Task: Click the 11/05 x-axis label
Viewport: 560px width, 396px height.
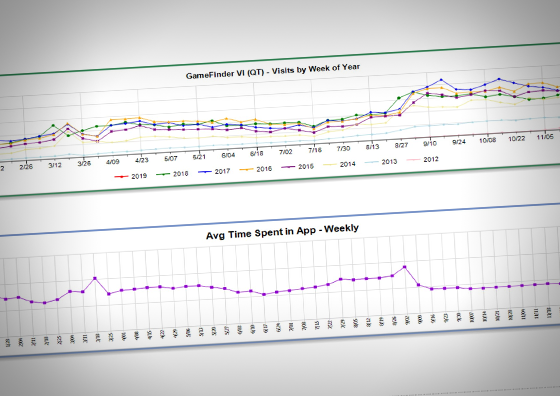Action: point(545,136)
